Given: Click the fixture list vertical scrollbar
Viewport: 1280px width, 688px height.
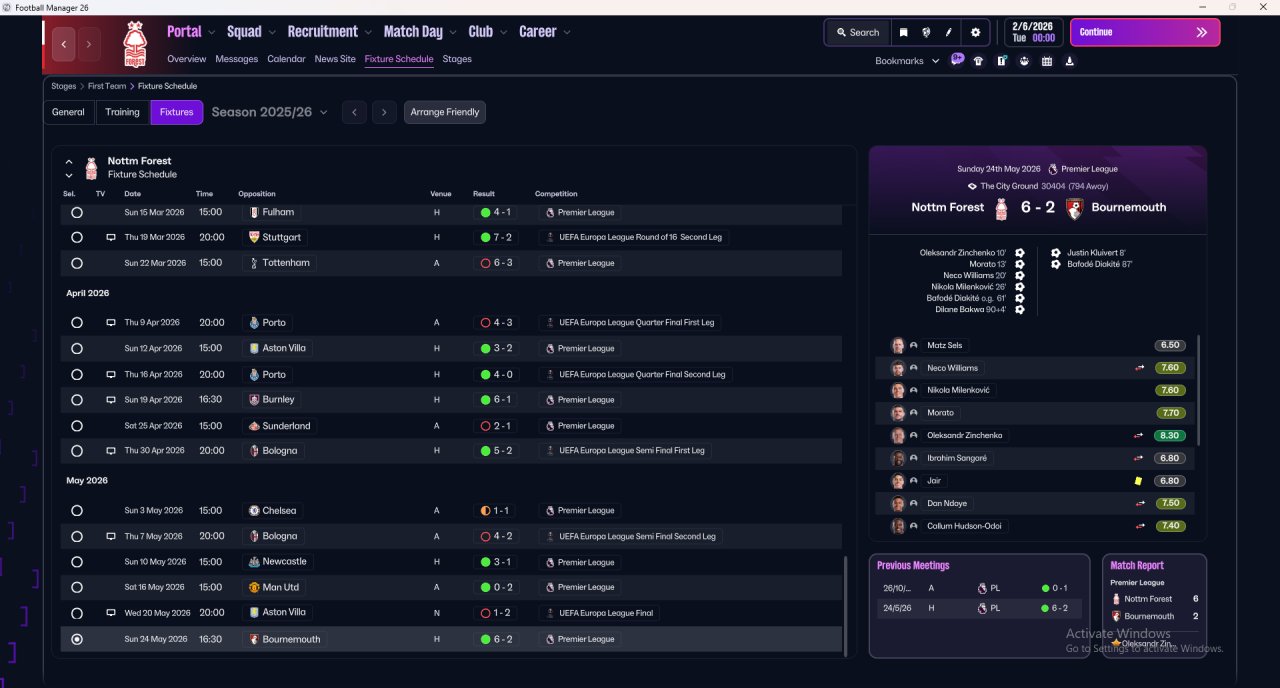Looking at the screenshot, I should (846, 606).
